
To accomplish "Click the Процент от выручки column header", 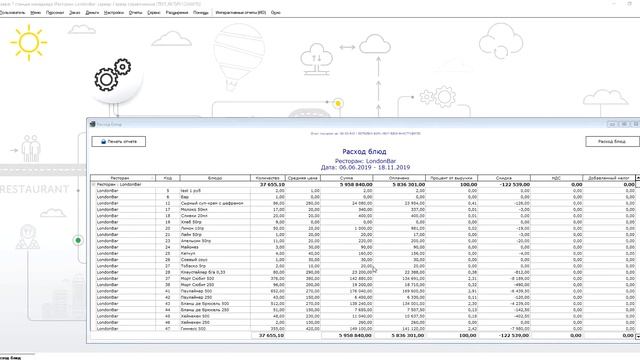I will coord(451,178).
